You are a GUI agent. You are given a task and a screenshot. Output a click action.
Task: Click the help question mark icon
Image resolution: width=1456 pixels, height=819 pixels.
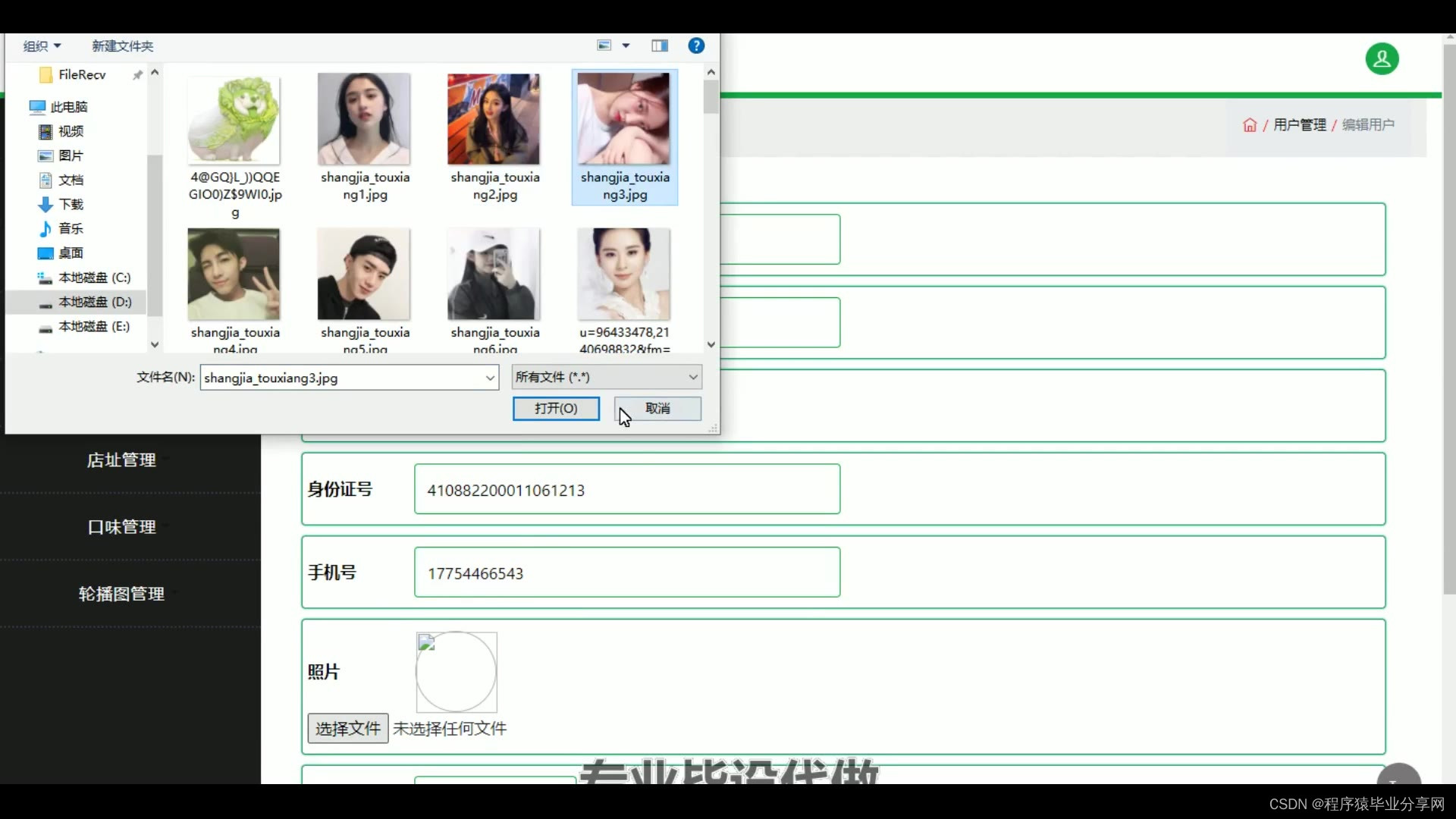[695, 45]
